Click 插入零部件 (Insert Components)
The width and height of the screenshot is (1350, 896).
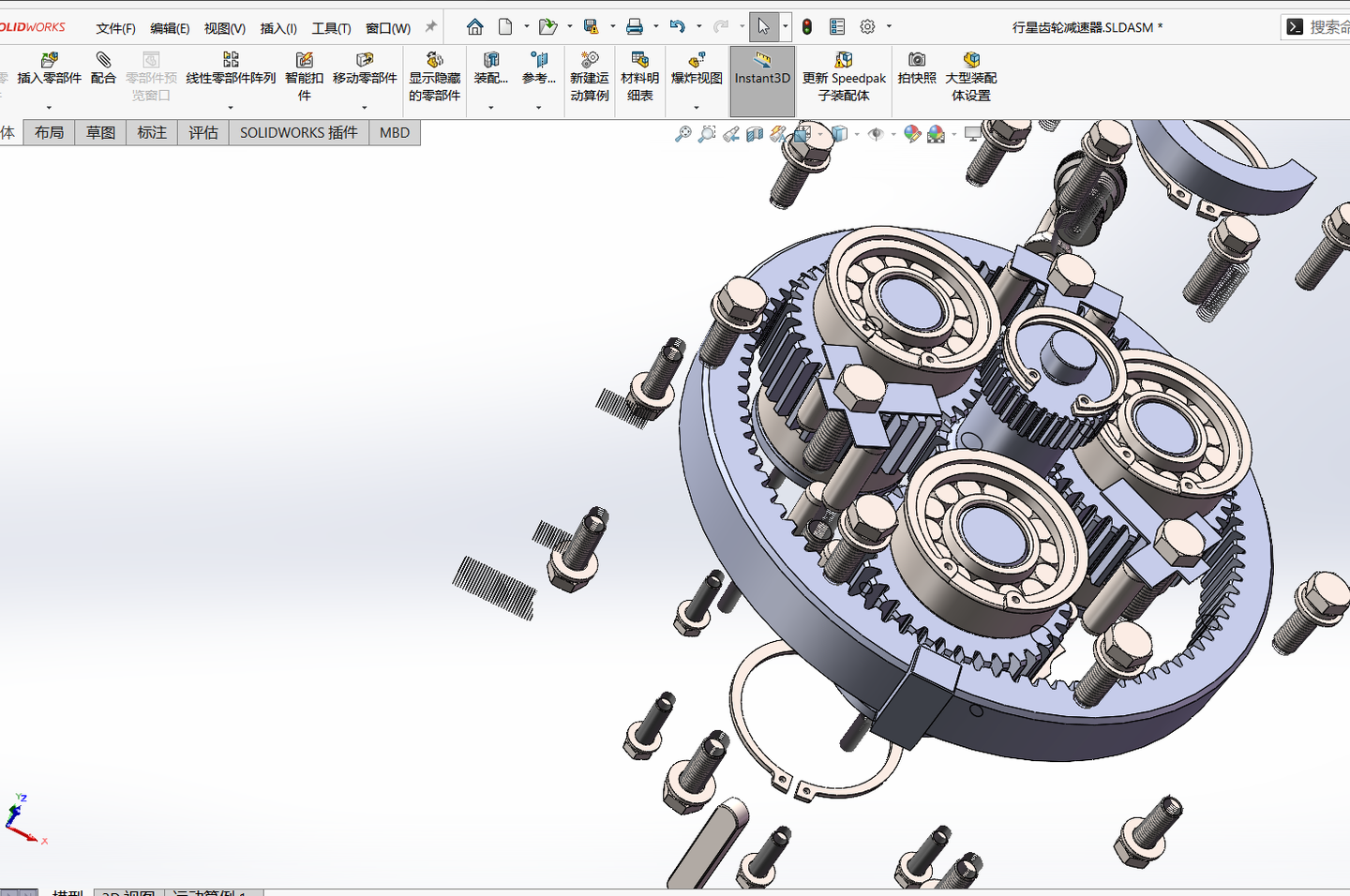[50, 69]
